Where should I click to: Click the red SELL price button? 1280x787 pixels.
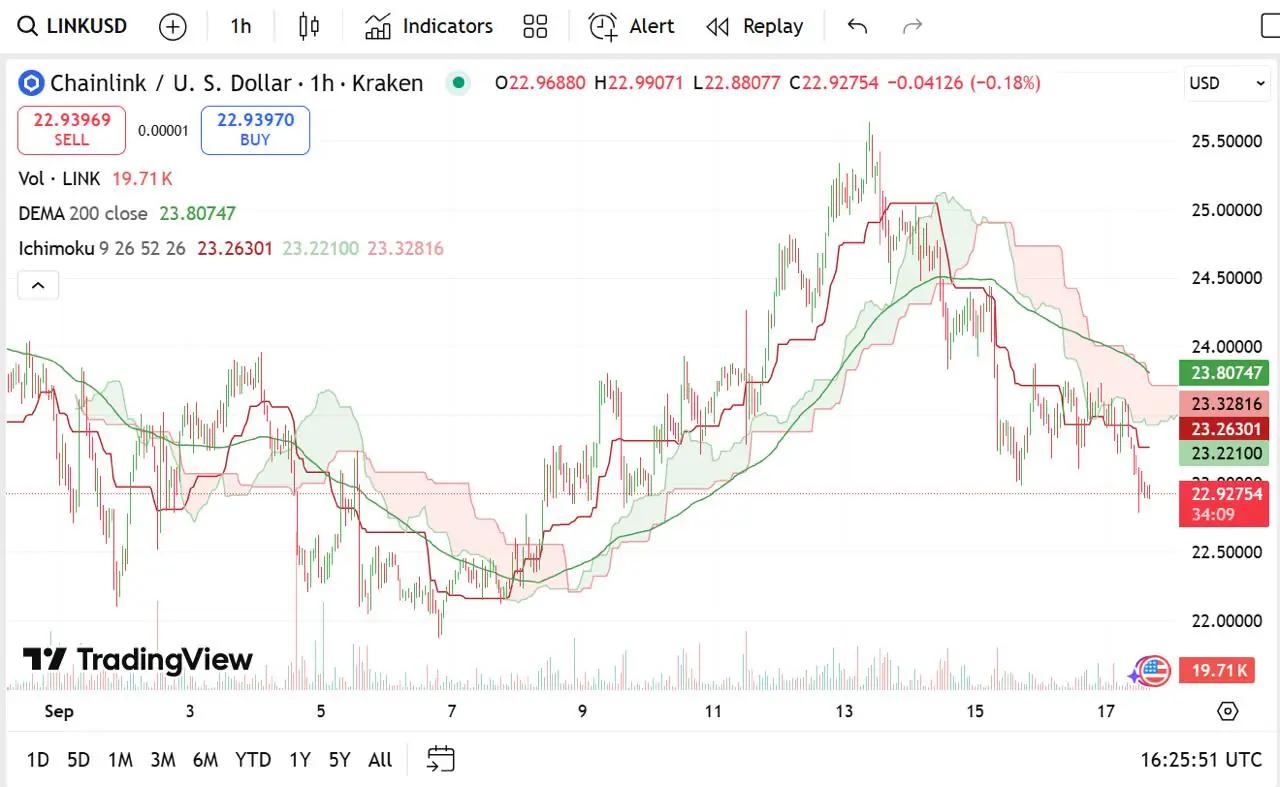pyautogui.click(x=71, y=130)
